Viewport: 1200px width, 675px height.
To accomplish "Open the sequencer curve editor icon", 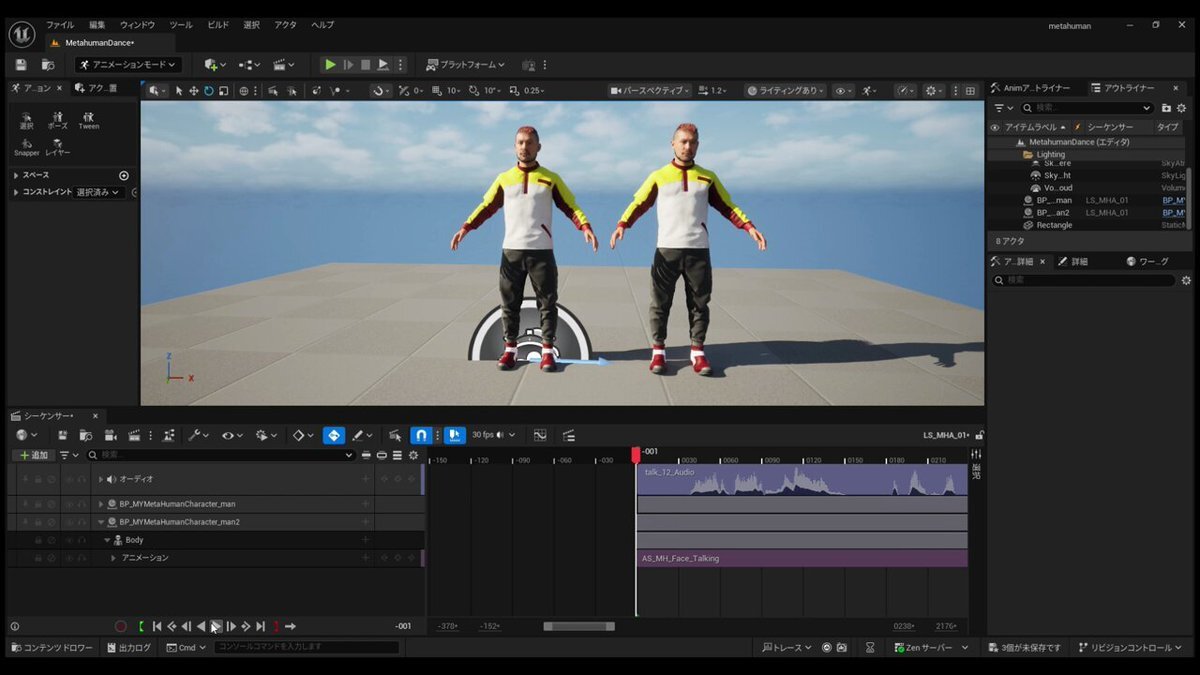I will pos(540,435).
